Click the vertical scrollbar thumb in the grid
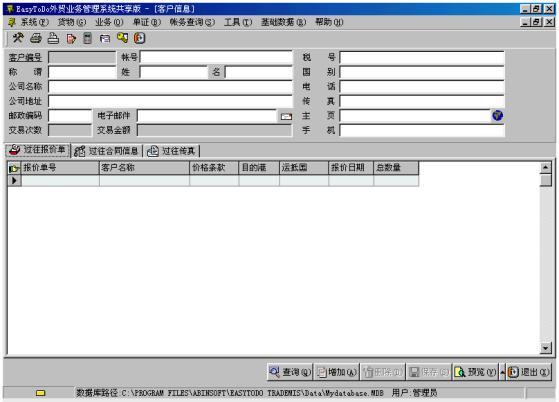Screen dimensions: 559x402 (x=545, y=180)
